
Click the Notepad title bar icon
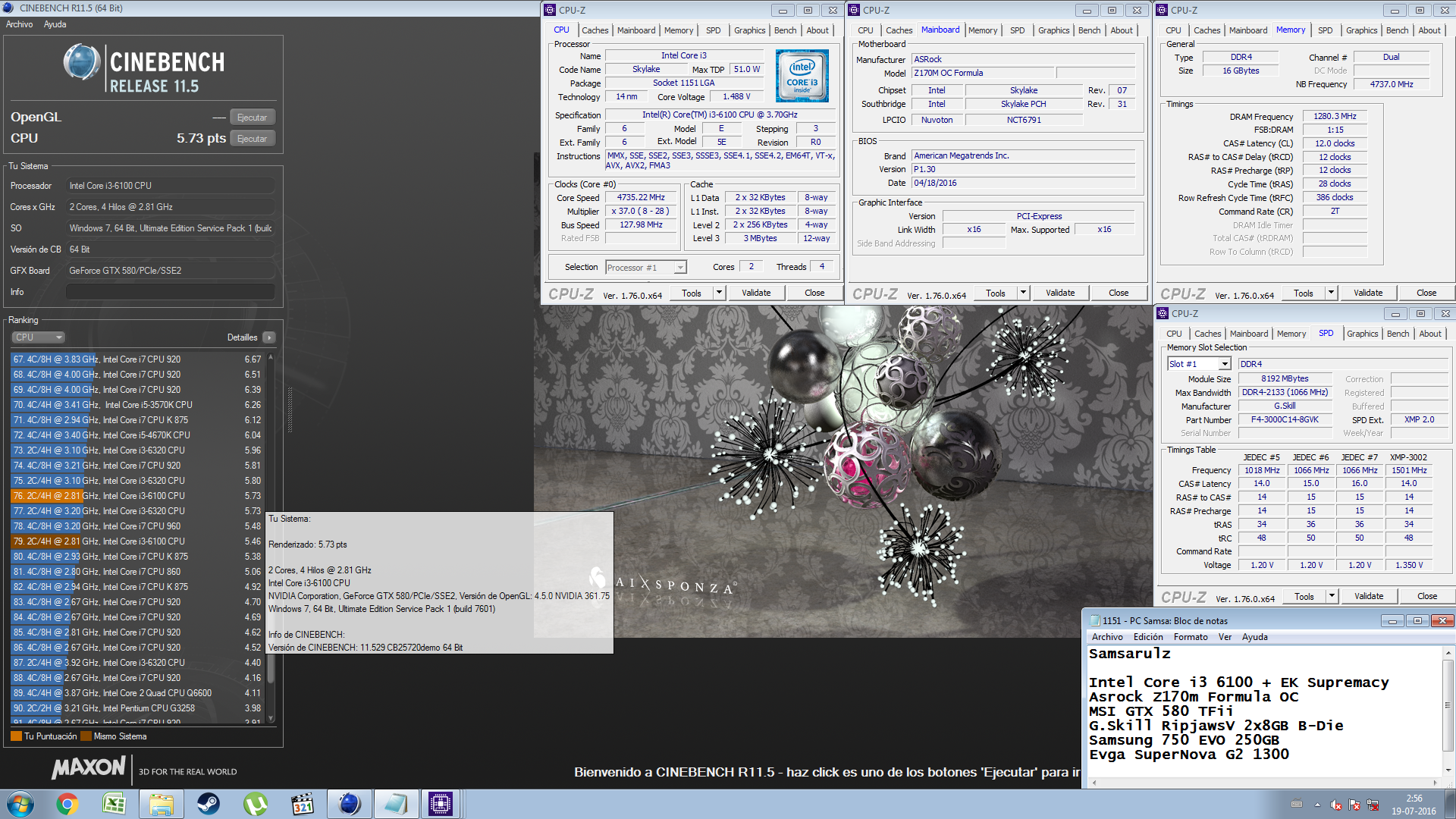pyautogui.click(x=1094, y=620)
